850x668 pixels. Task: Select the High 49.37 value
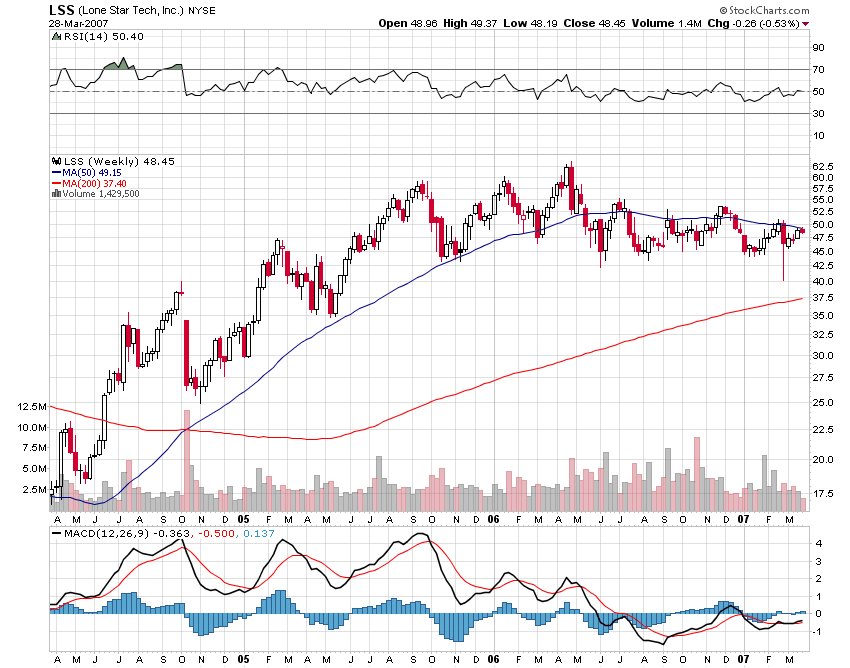coord(470,23)
